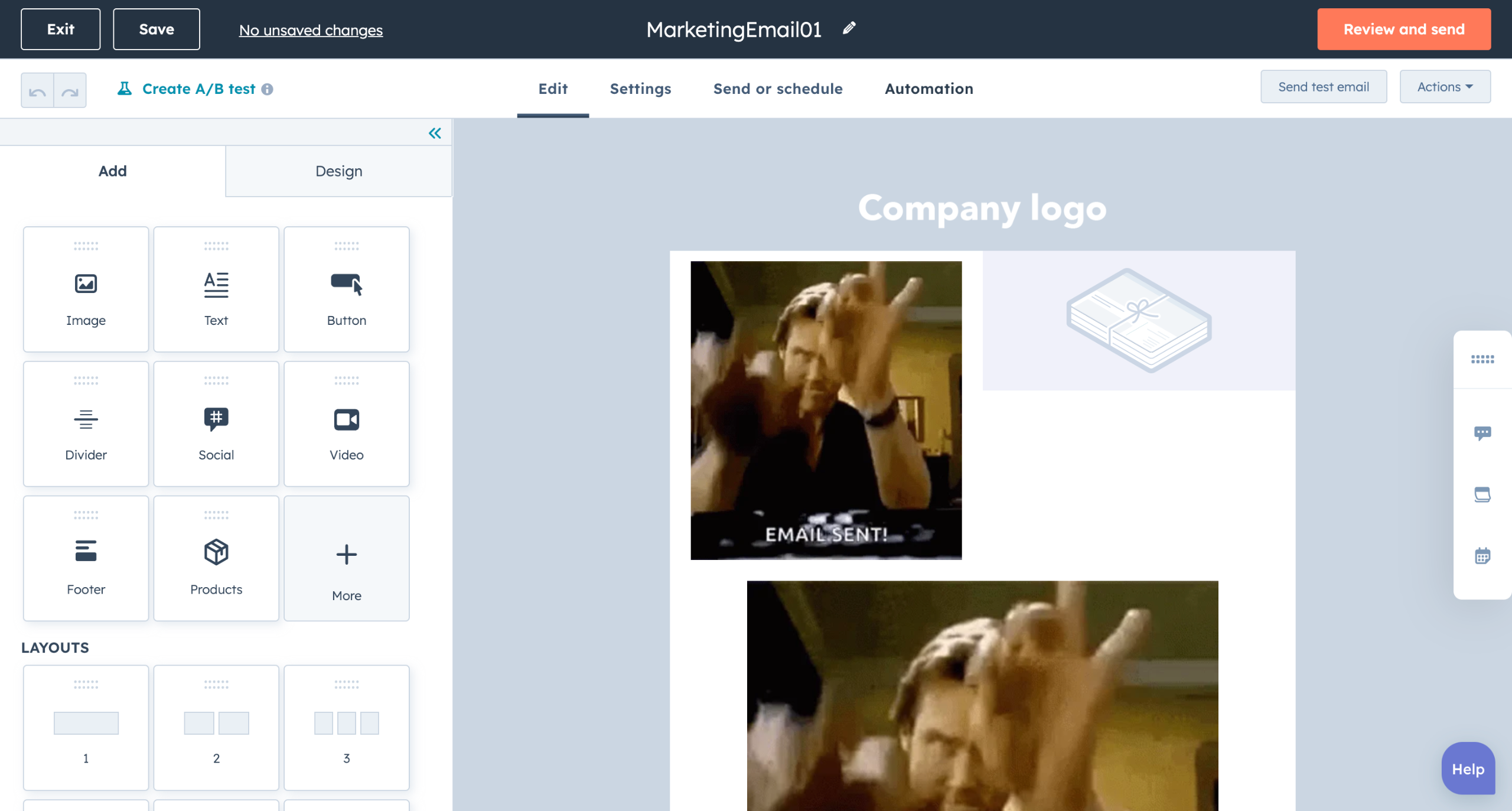This screenshot has height=811, width=1512.
Task: Select the Footer module
Action: pos(86,559)
